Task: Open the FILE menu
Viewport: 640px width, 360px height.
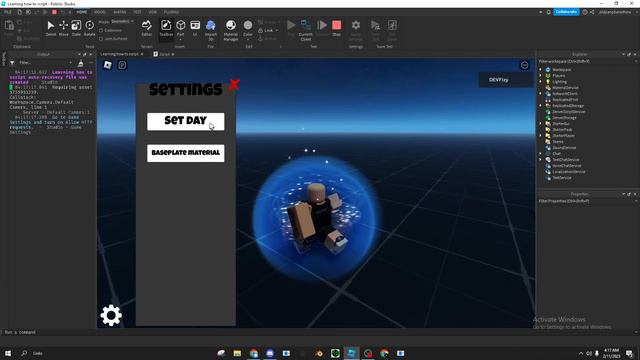Action: (x=8, y=12)
